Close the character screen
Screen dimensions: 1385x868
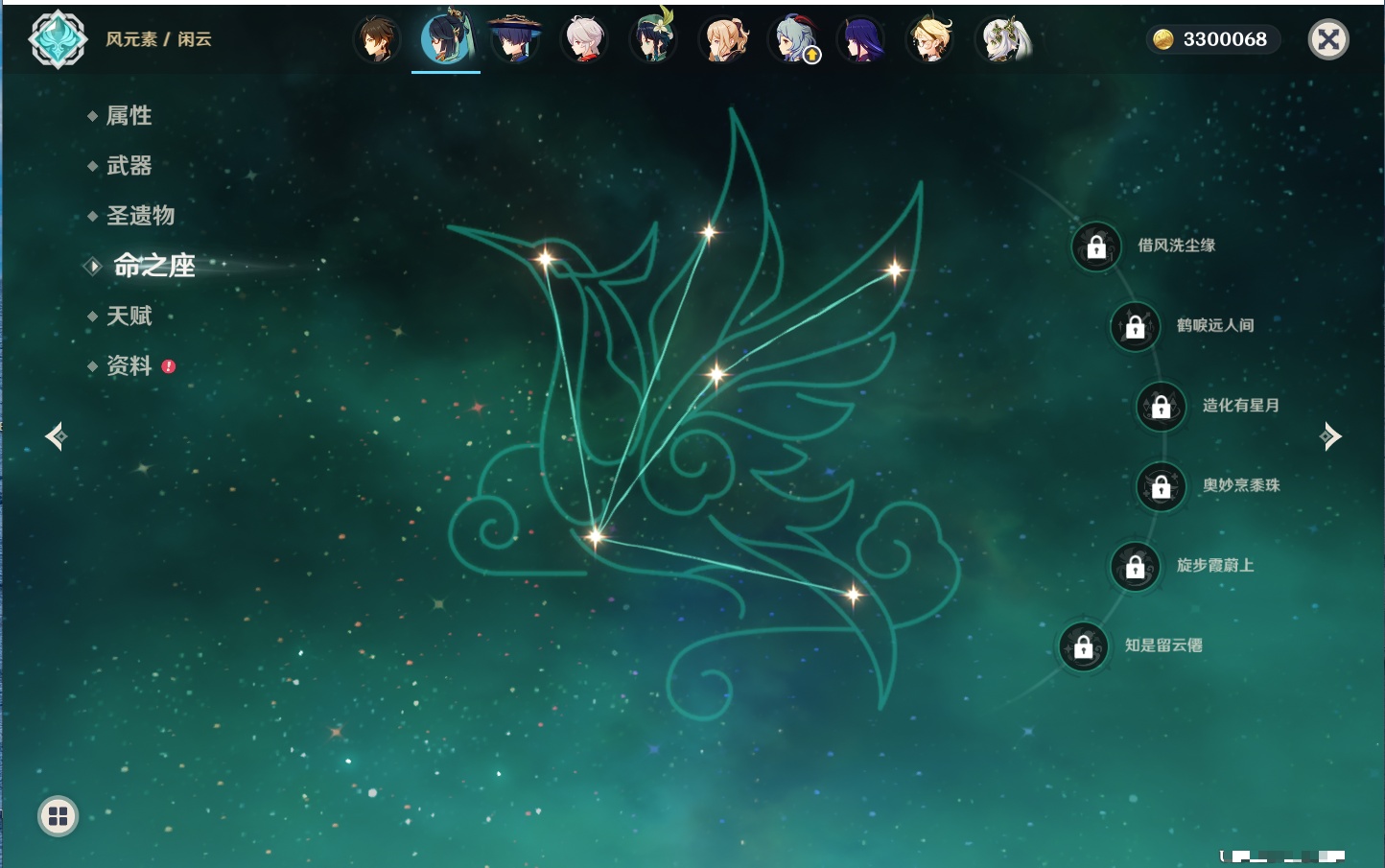(1328, 39)
